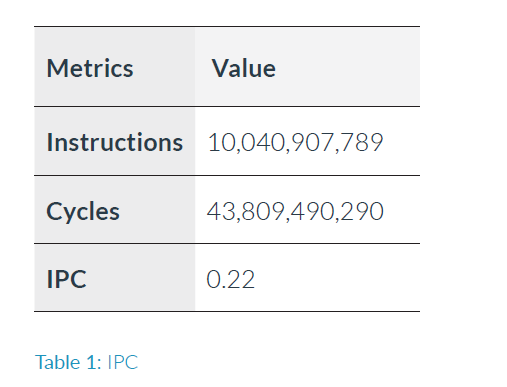Click blank space right of the instructions count

point(402,142)
